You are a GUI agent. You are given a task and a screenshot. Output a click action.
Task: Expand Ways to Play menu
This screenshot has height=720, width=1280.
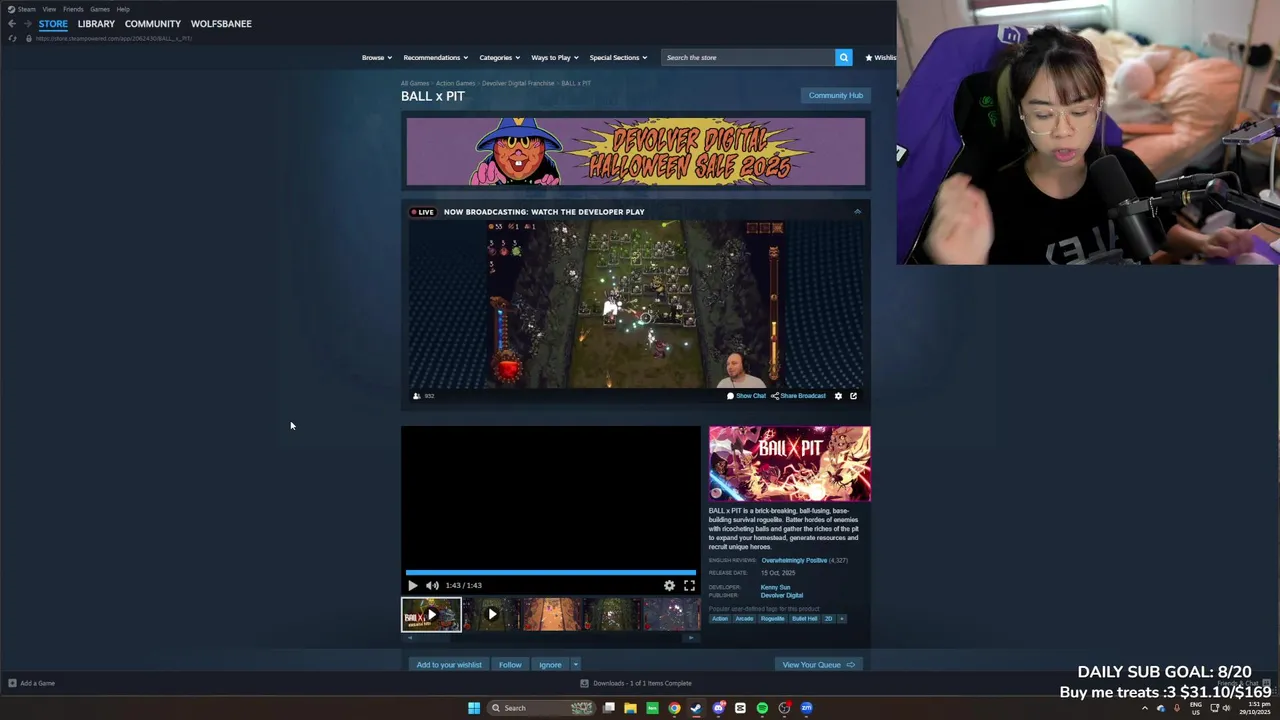point(554,57)
